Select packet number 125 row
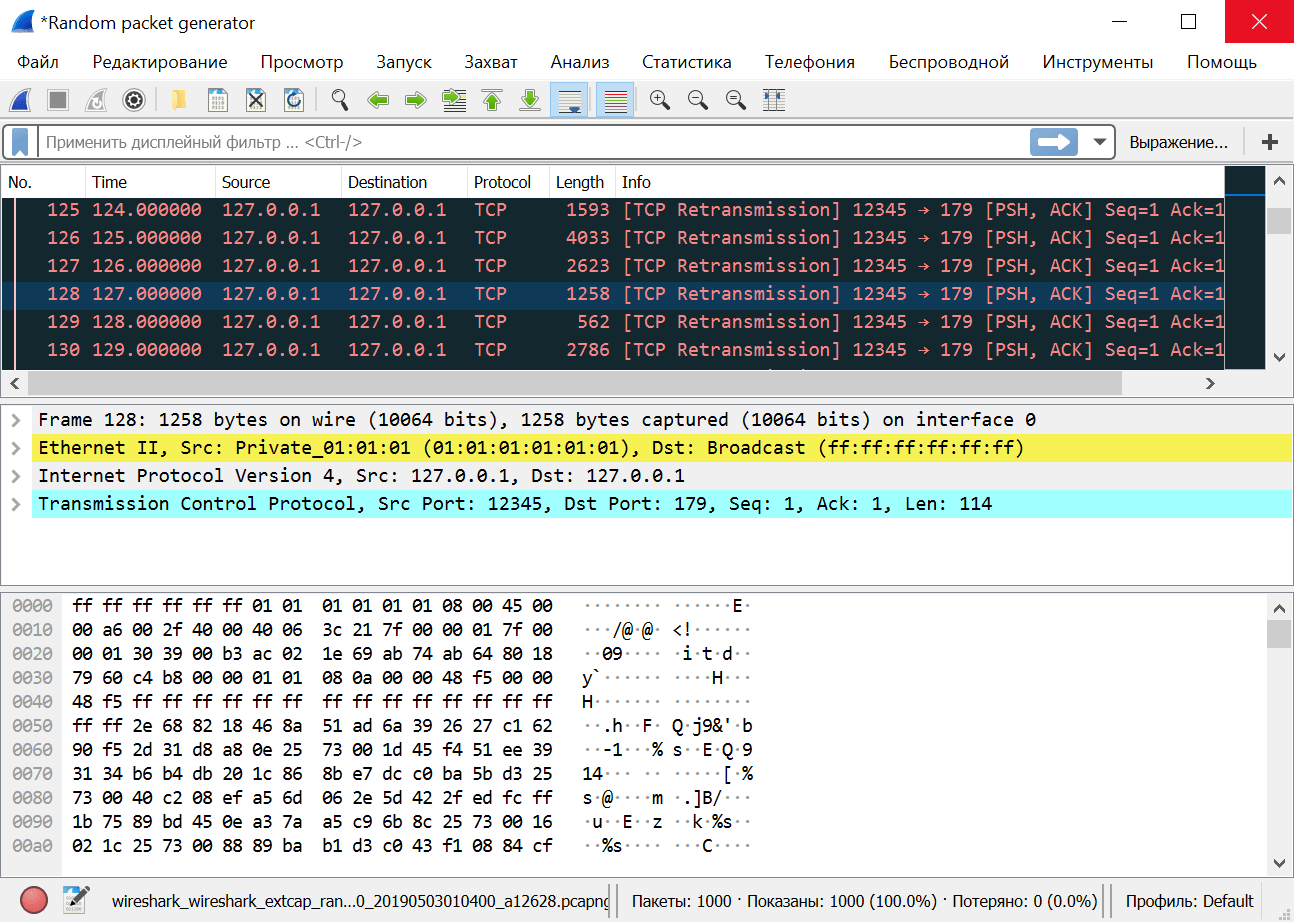1294x922 pixels. point(613,210)
